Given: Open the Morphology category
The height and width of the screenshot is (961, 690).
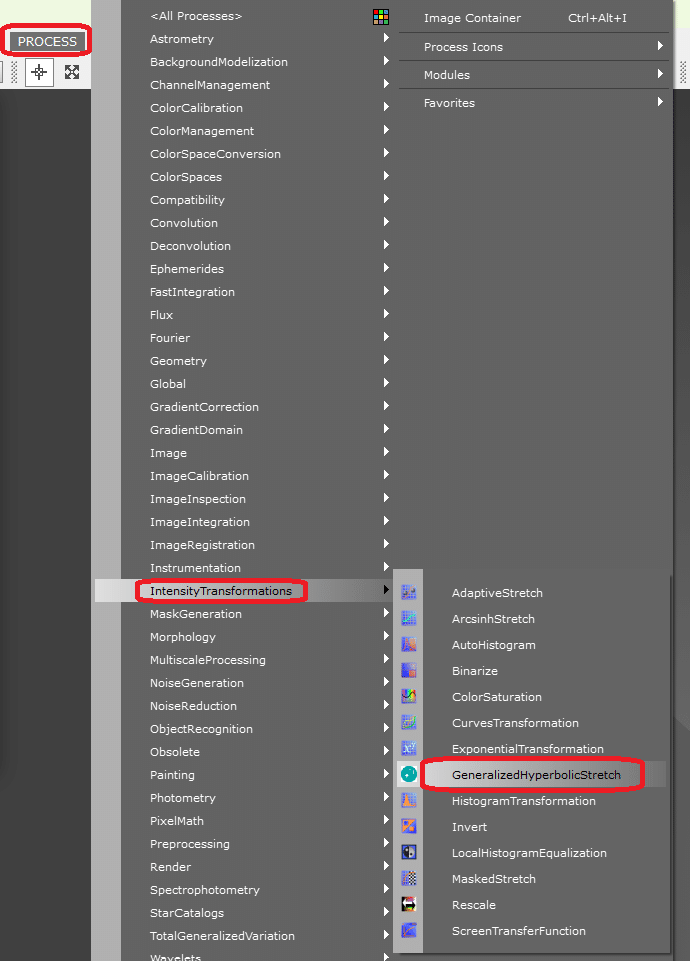Looking at the screenshot, I should pos(183,637).
